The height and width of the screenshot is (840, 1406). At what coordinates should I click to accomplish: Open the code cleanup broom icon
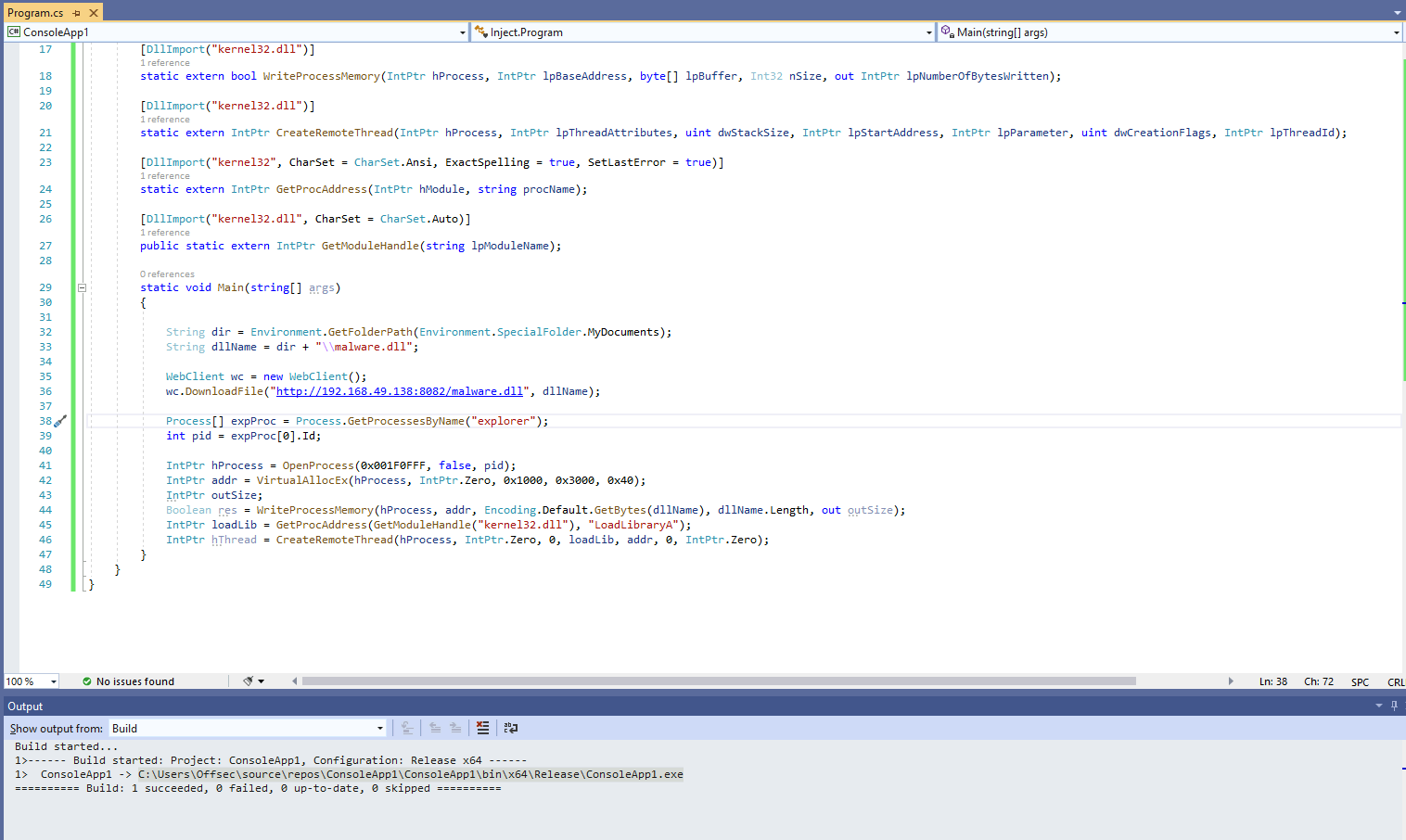[x=248, y=681]
